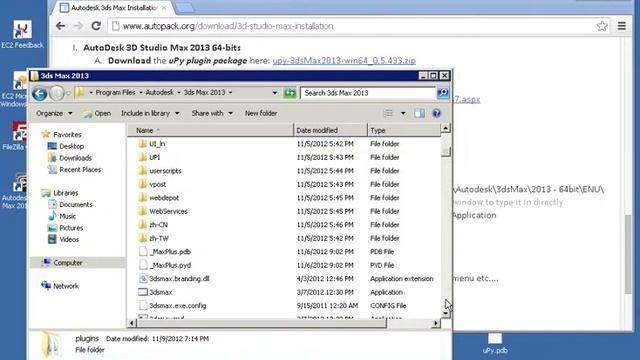Click New folder button
The width and height of the screenshot is (640, 360).
[261, 113]
